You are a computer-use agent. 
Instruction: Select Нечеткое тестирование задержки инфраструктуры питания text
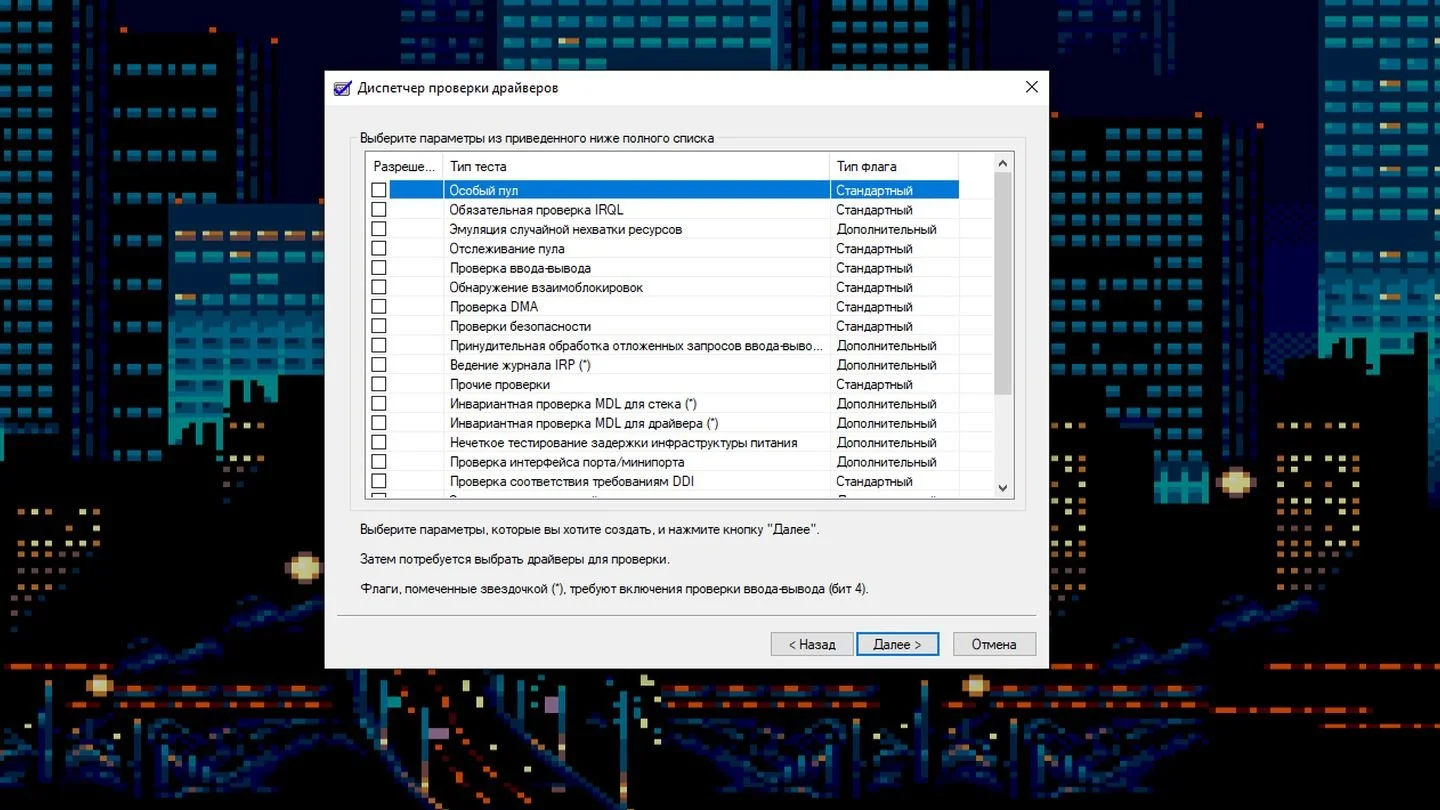pos(623,442)
